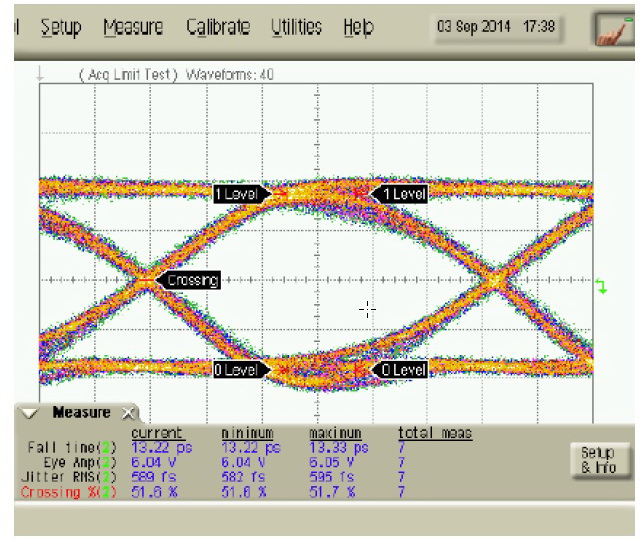Close the Measure results panel
Image resolution: width=642 pixels, height=539 pixels.
128,412
